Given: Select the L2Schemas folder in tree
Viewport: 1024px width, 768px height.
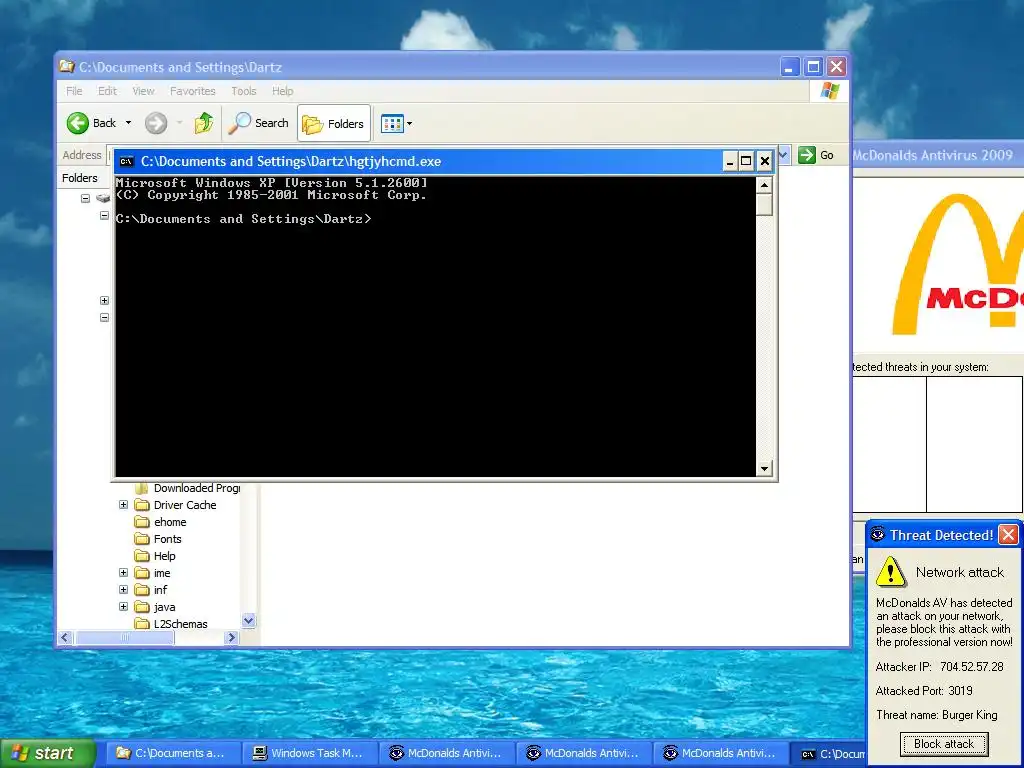Looking at the screenshot, I should pos(171,624).
